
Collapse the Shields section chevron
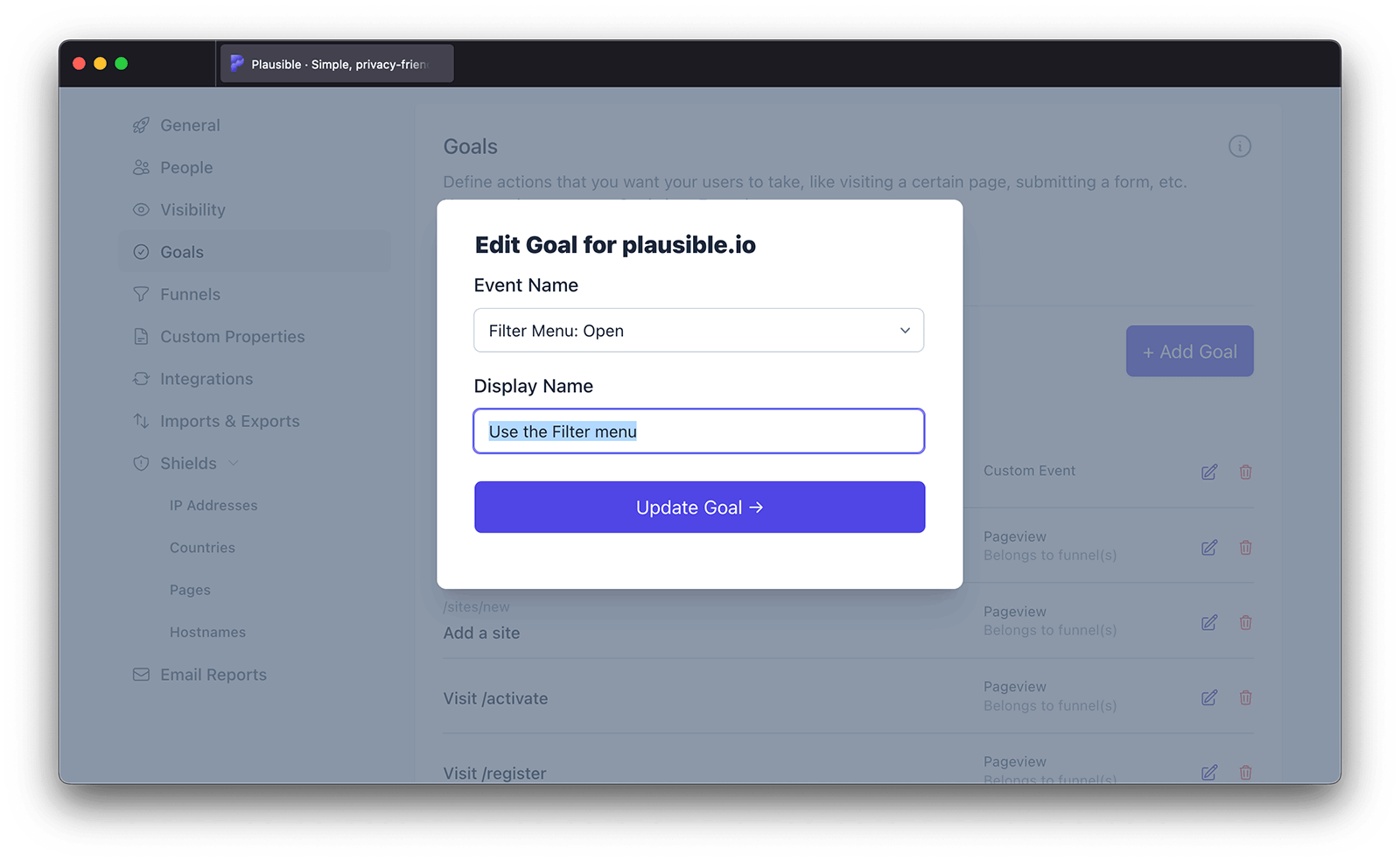[x=234, y=463]
